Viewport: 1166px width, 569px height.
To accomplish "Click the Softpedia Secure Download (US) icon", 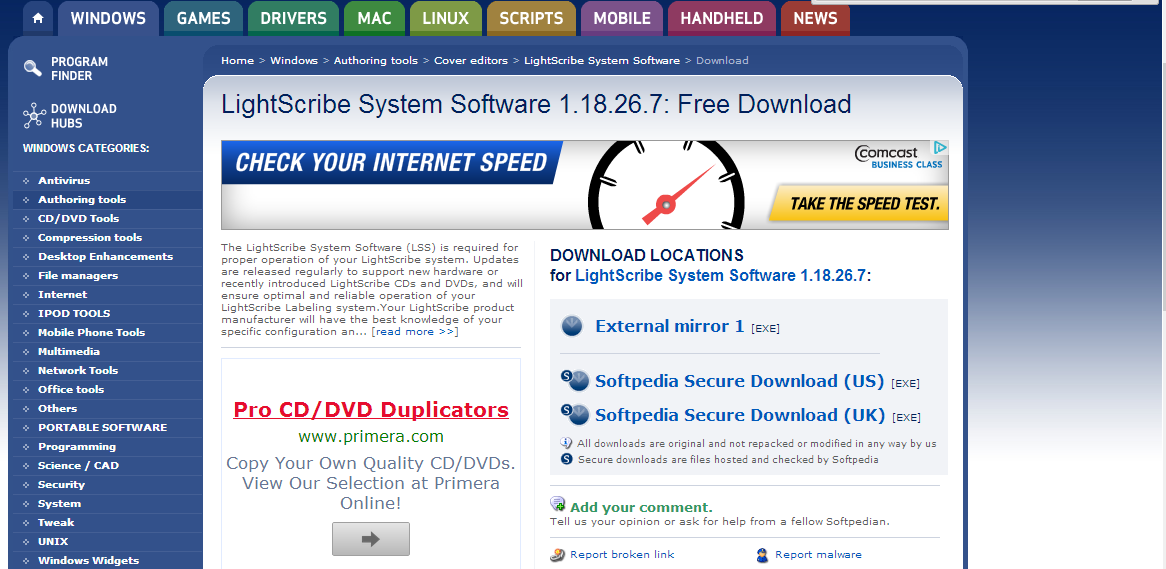I will click(x=574, y=381).
